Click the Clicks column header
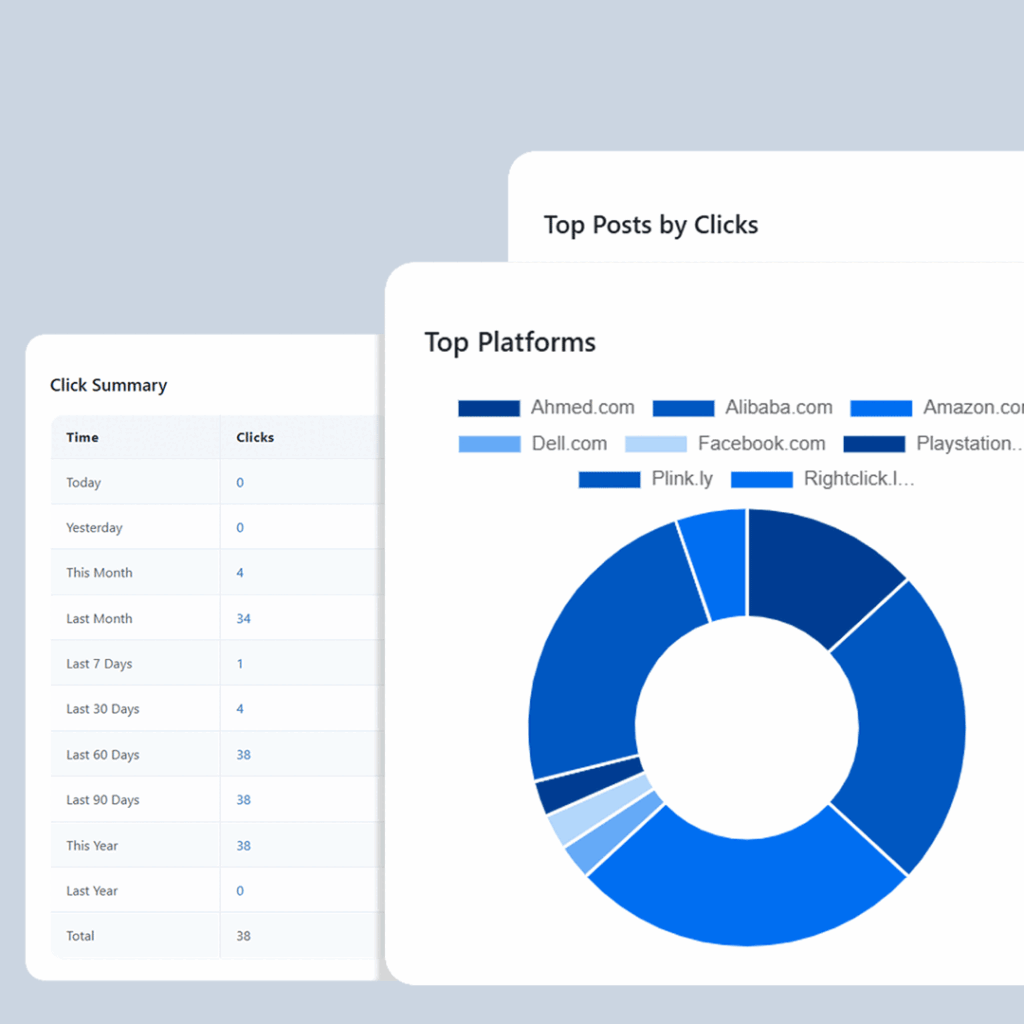 pyautogui.click(x=255, y=437)
